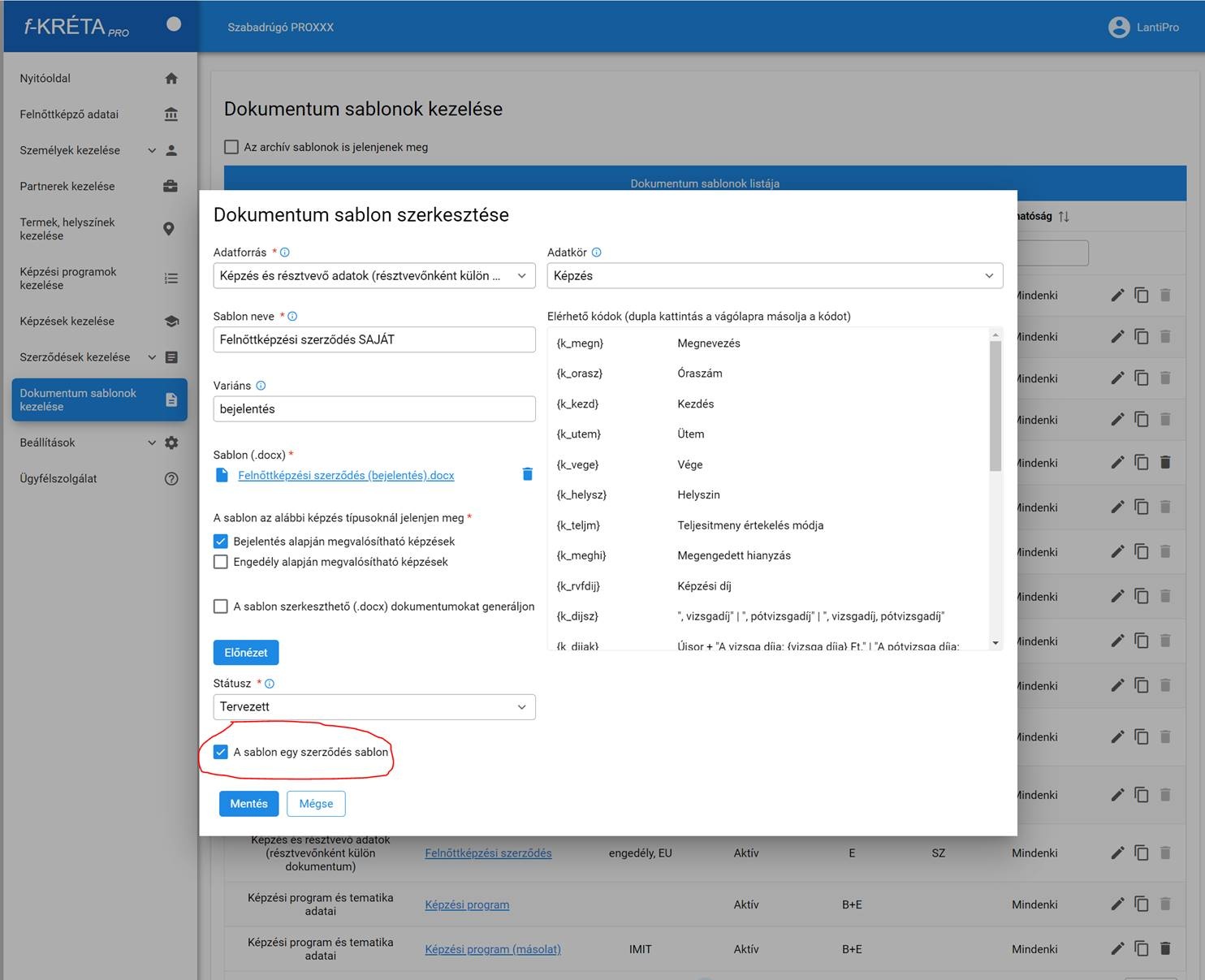
Task: Open the Képzési program (másolat) link
Action: point(493,948)
